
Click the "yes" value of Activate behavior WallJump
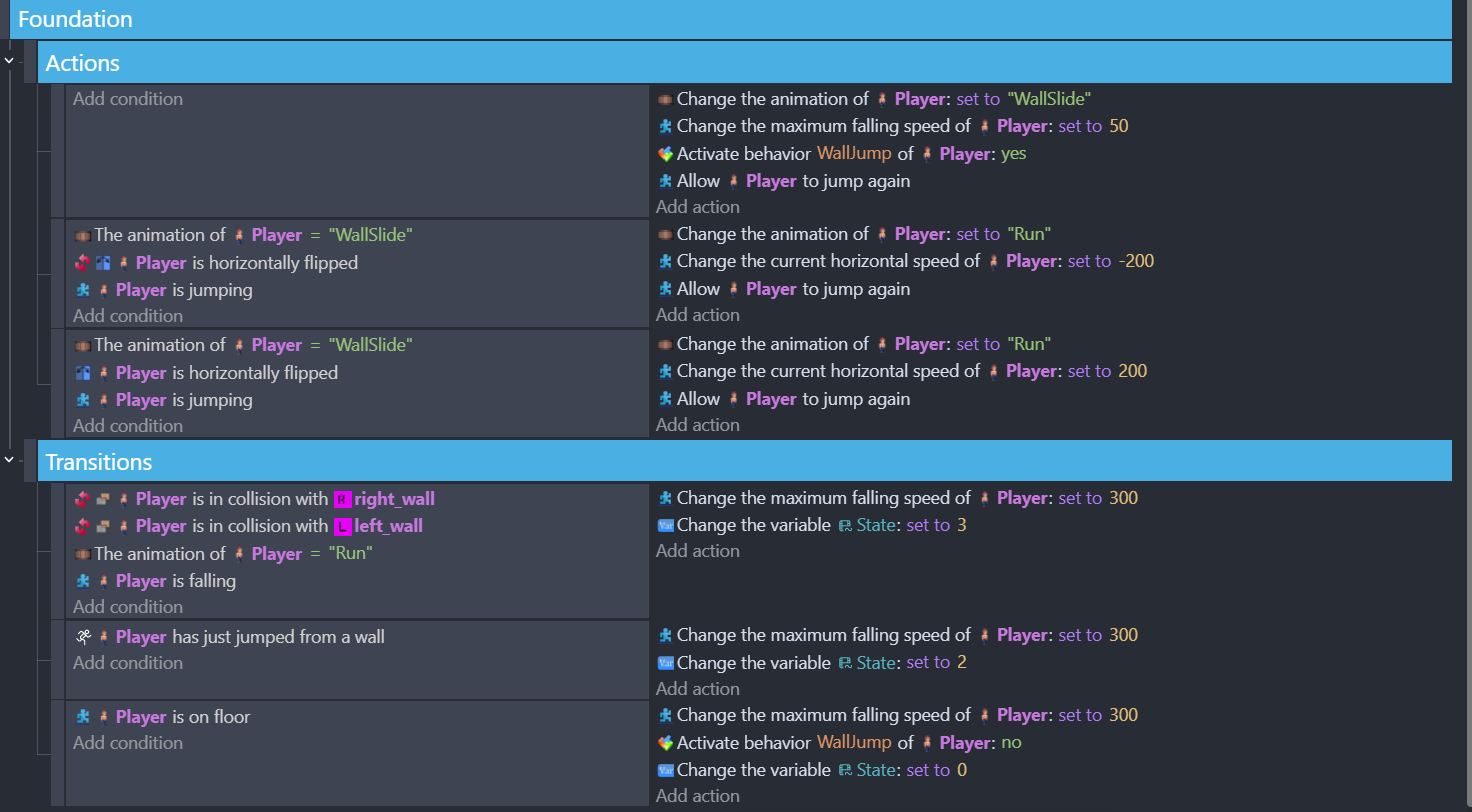pyautogui.click(x=1013, y=154)
